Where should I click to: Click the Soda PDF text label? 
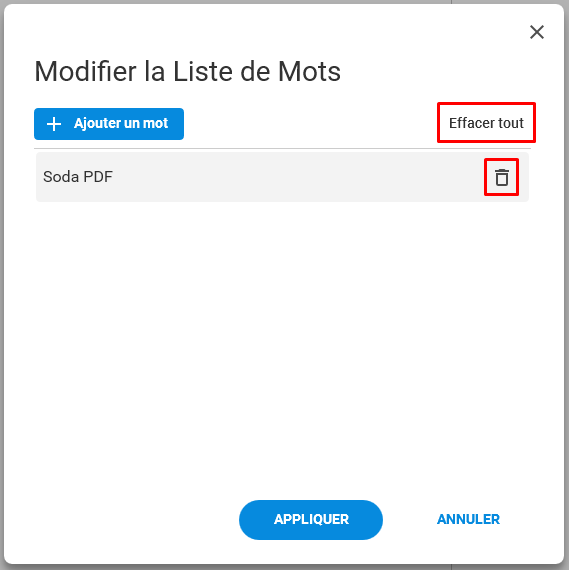pyautogui.click(x=78, y=177)
